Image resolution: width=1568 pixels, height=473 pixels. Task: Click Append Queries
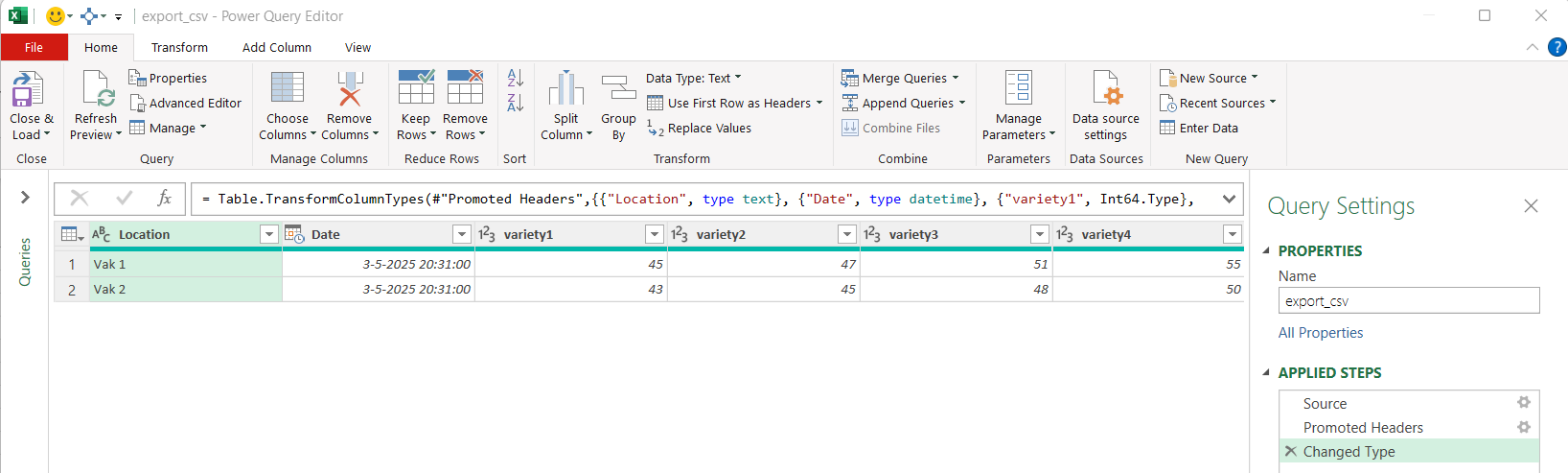point(903,103)
